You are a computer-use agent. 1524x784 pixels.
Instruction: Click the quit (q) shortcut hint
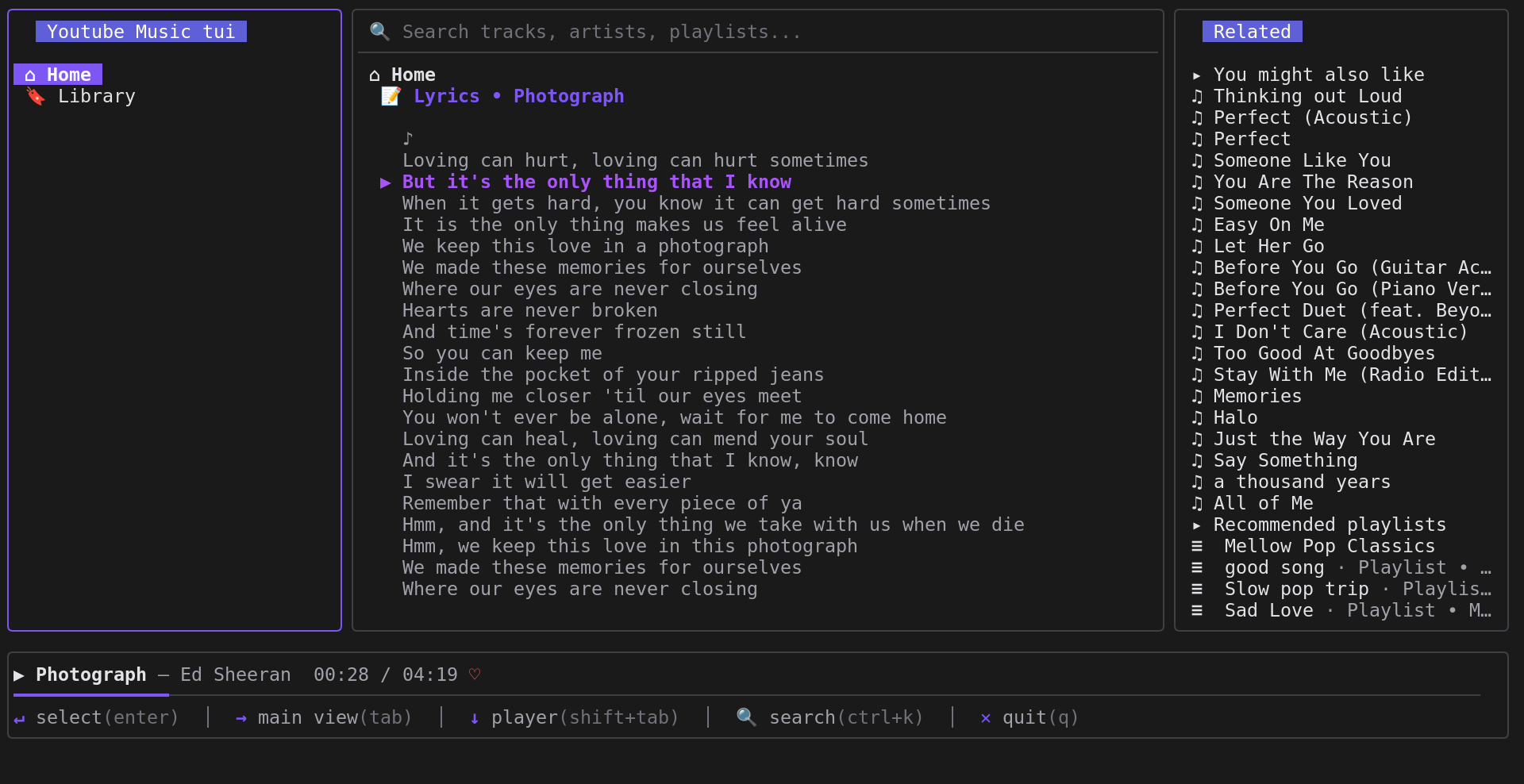click(x=1029, y=717)
